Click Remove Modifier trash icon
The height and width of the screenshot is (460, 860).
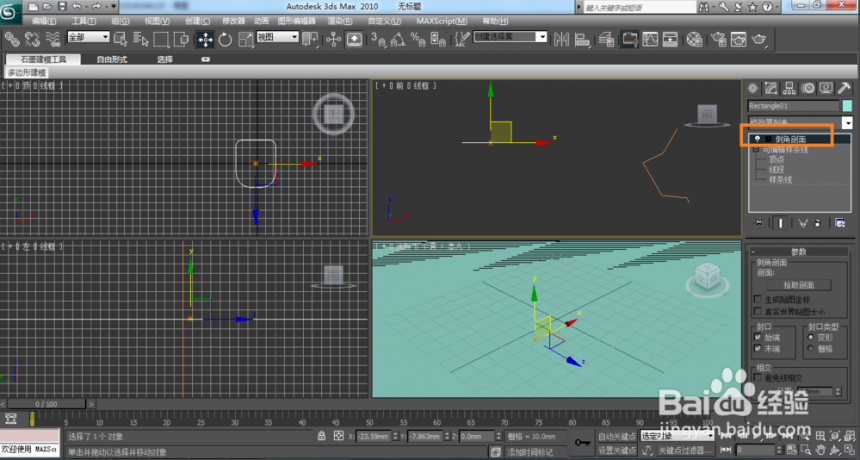[818, 223]
